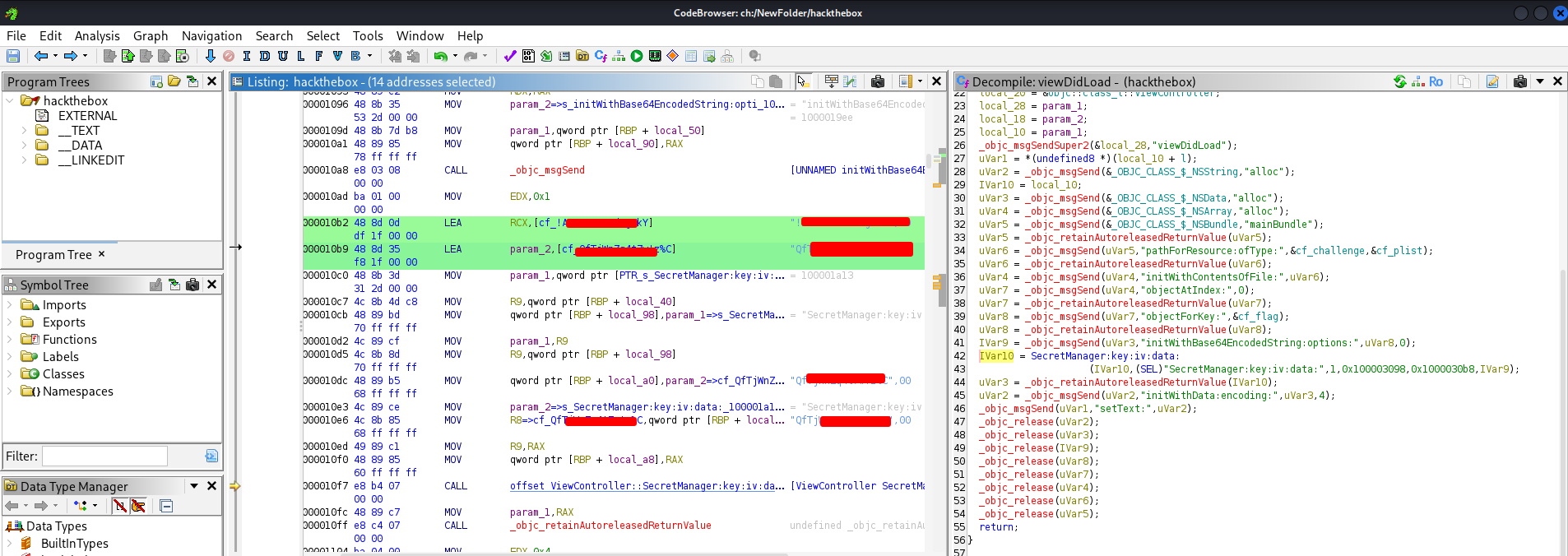Expand the Functions folder in Symbol Tree

[10, 340]
